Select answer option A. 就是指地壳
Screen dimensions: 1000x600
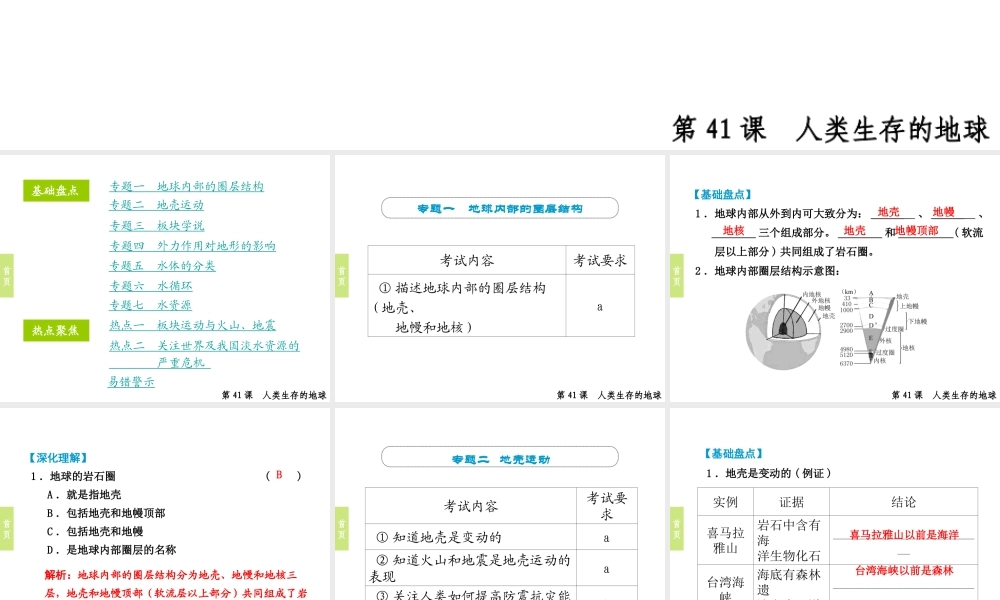[84, 494]
